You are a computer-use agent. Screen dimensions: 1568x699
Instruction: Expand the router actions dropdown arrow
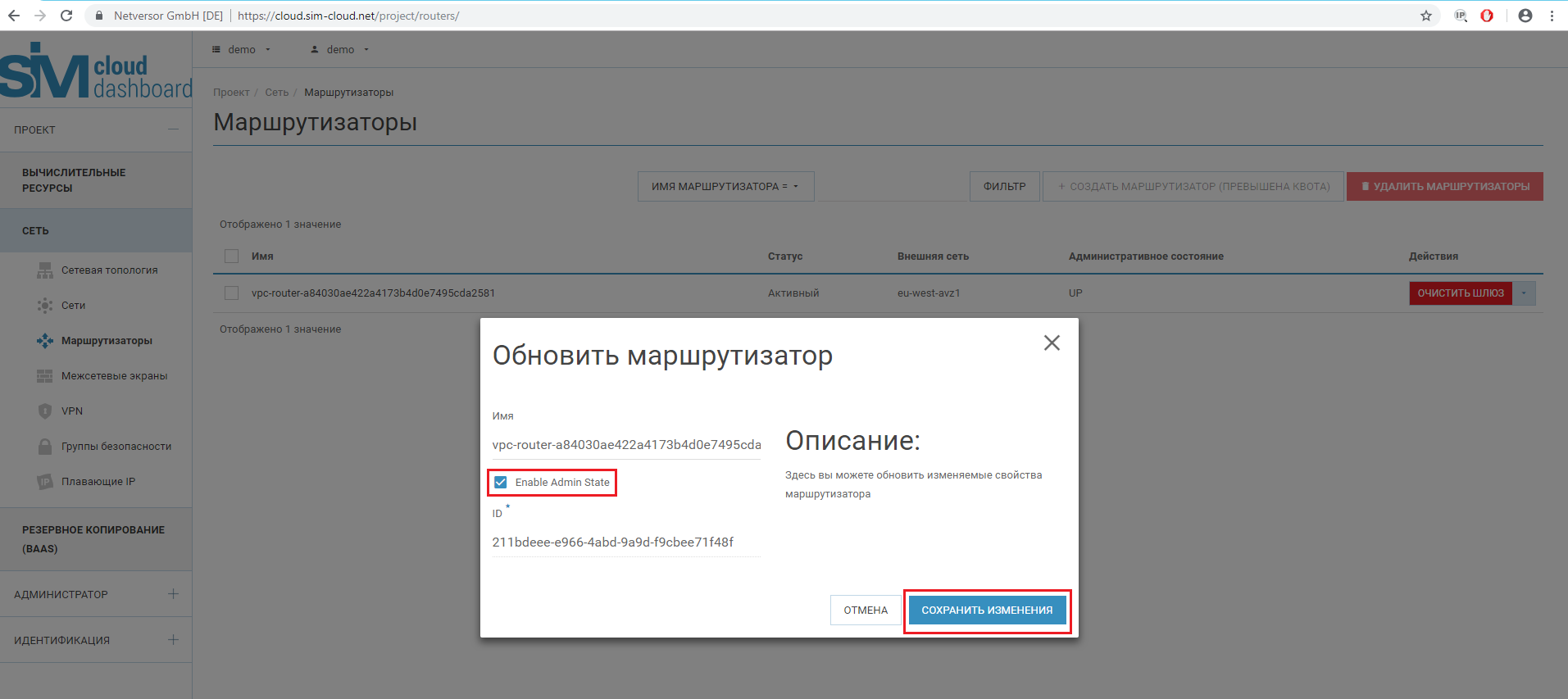pyautogui.click(x=1524, y=293)
